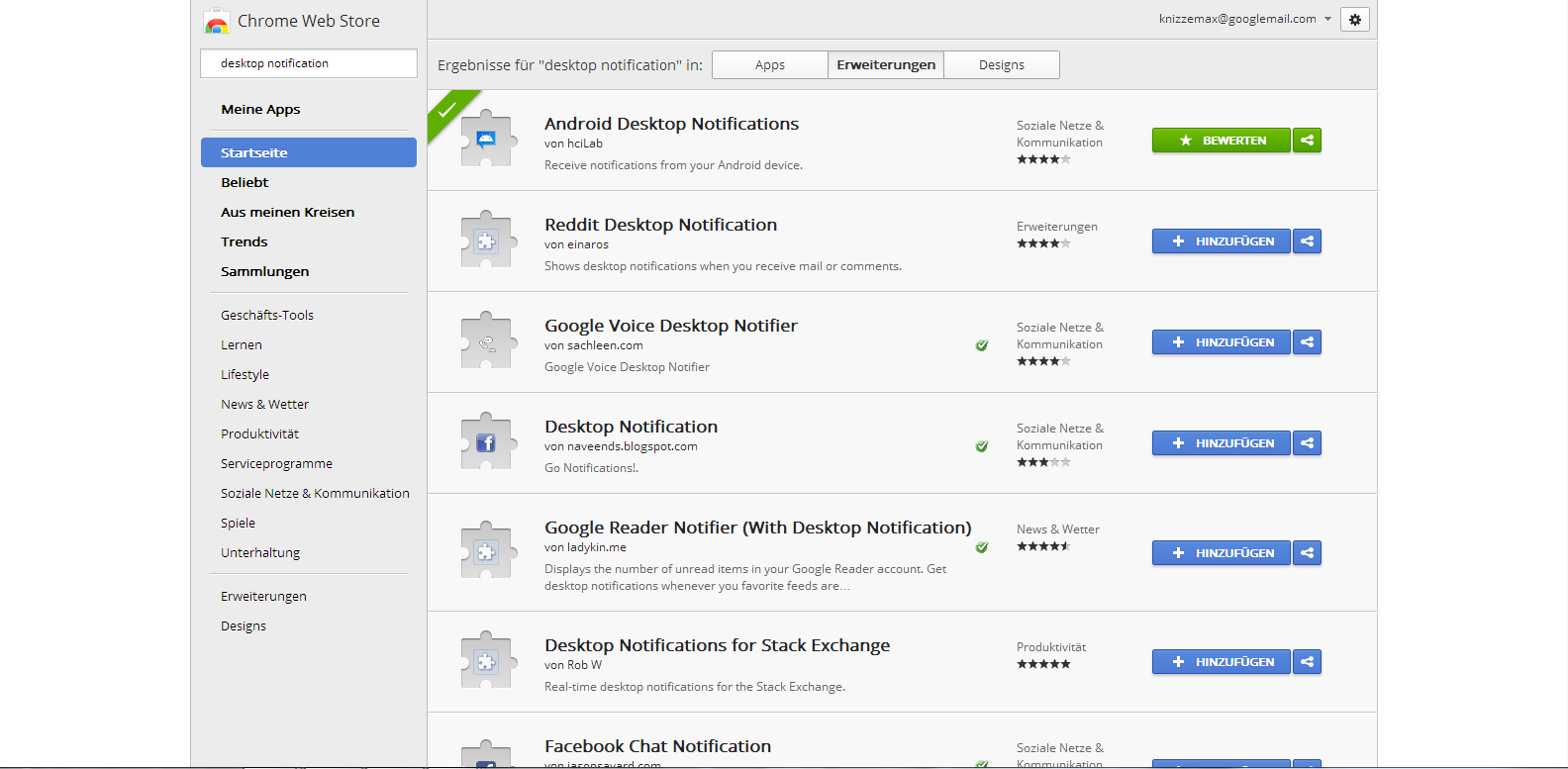Open Designs link in the sidebar
This screenshot has height=769, width=1568.
(x=244, y=625)
